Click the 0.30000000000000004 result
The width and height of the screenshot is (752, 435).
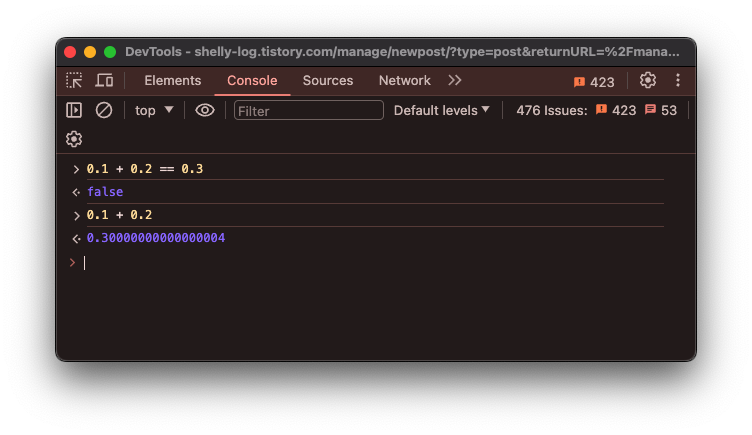(156, 238)
